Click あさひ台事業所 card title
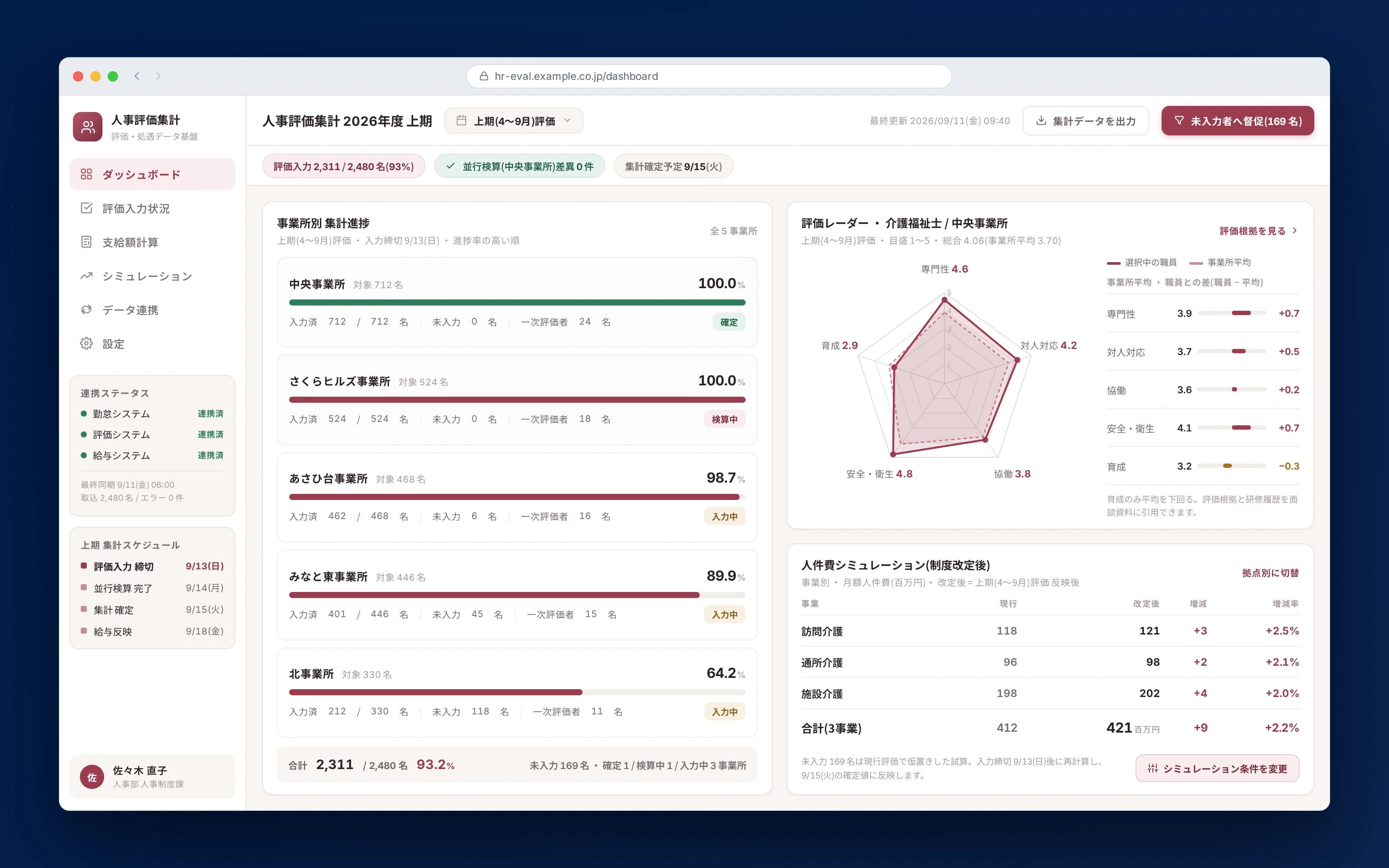 [328, 478]
